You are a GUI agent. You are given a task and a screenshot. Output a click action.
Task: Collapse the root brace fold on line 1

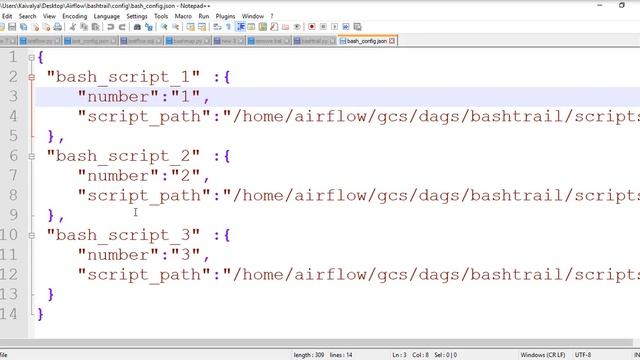[x=31, y=58]
